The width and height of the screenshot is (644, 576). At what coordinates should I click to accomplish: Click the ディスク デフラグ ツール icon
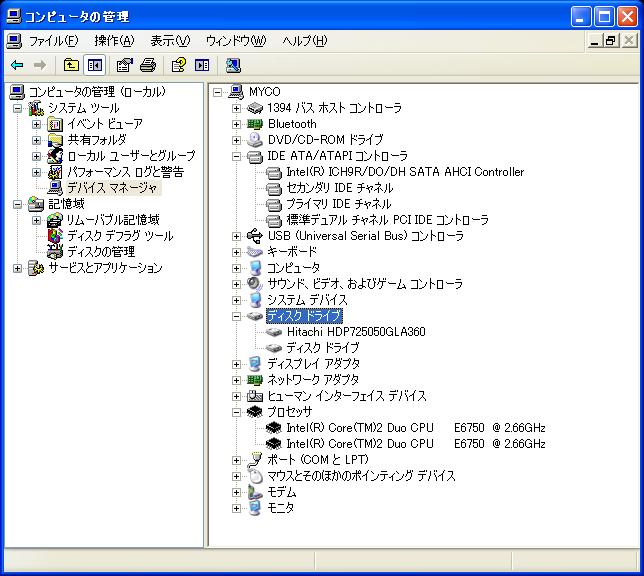(x=55, y=236)
